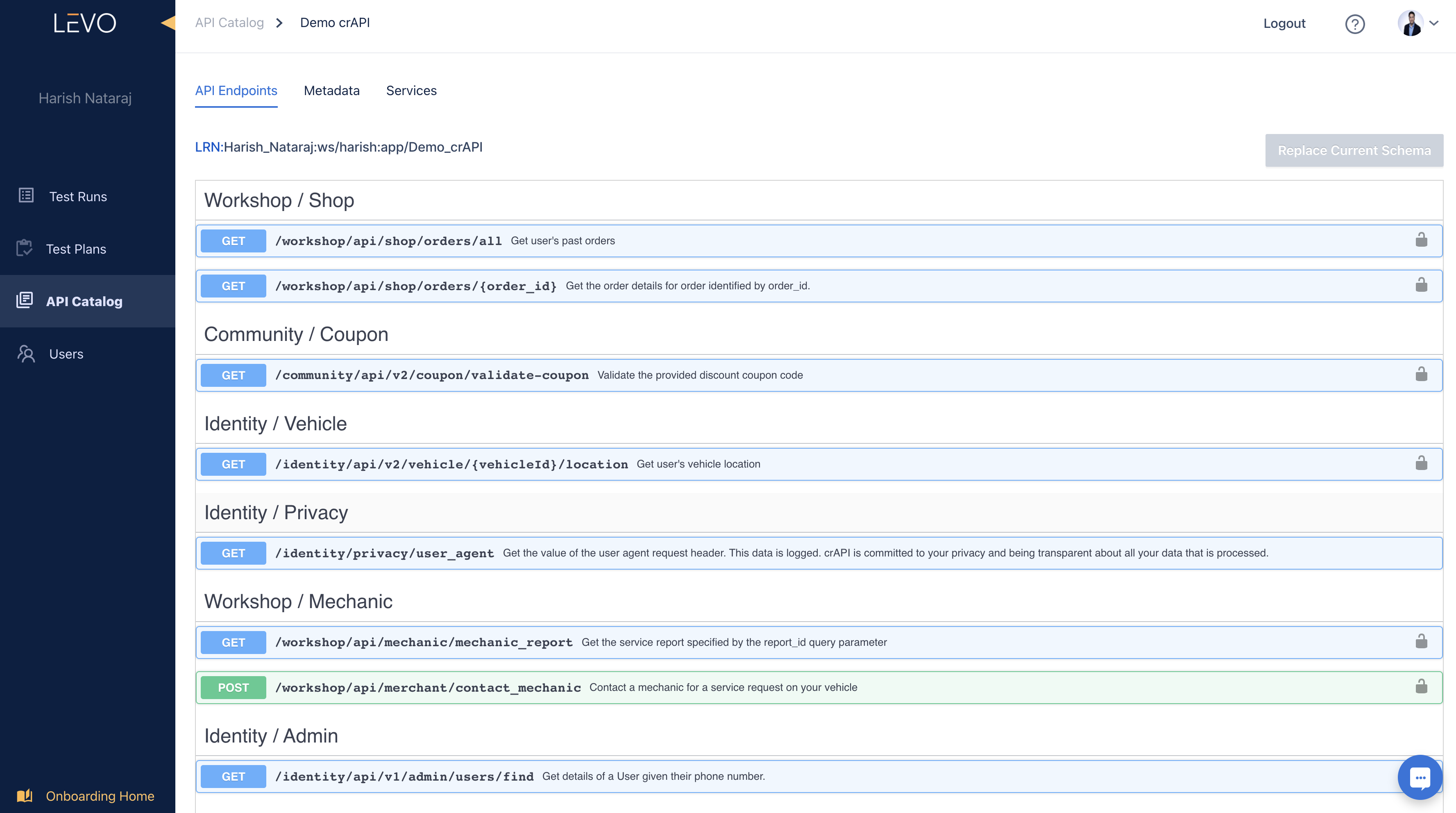Image resolution: width=1456 pixels, height=813 pixels.
Task: Click 'Validate the provided discount coupon code' text
Action: tap(700, 375)
